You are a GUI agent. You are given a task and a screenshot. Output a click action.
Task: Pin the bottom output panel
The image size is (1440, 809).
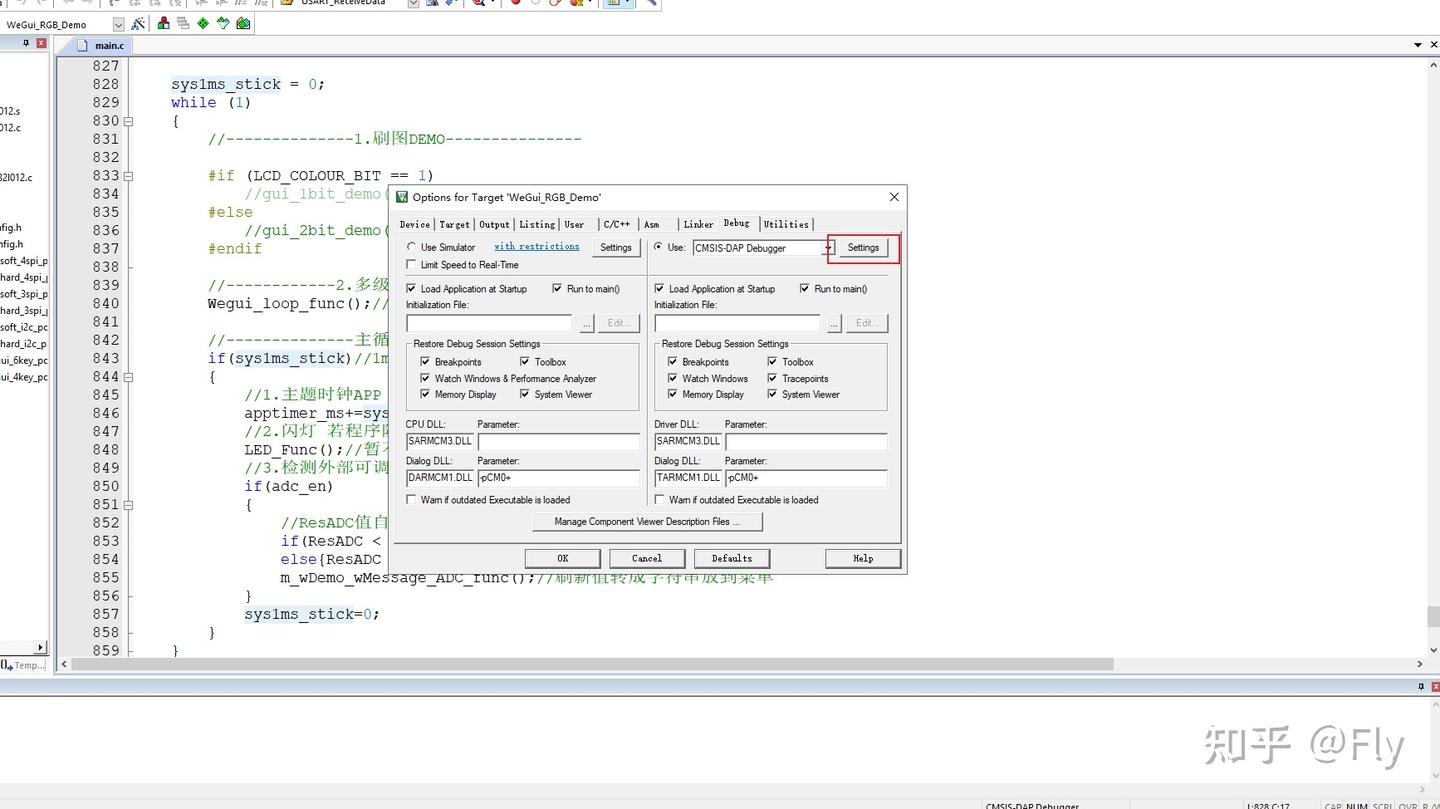[x=1421, y=687]
